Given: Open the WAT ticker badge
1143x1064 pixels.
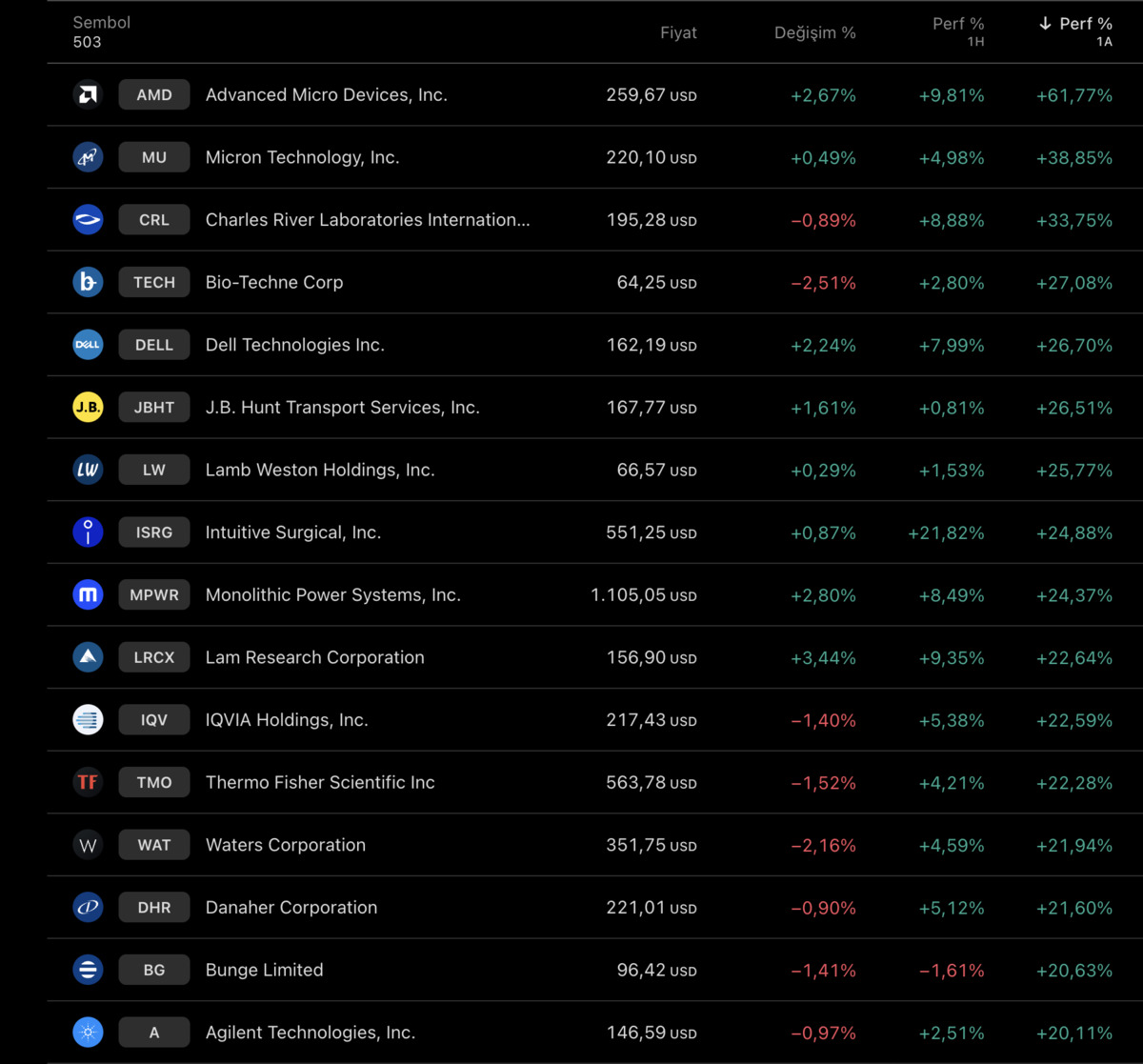Looking at the screenshot, I should point(154,845).
